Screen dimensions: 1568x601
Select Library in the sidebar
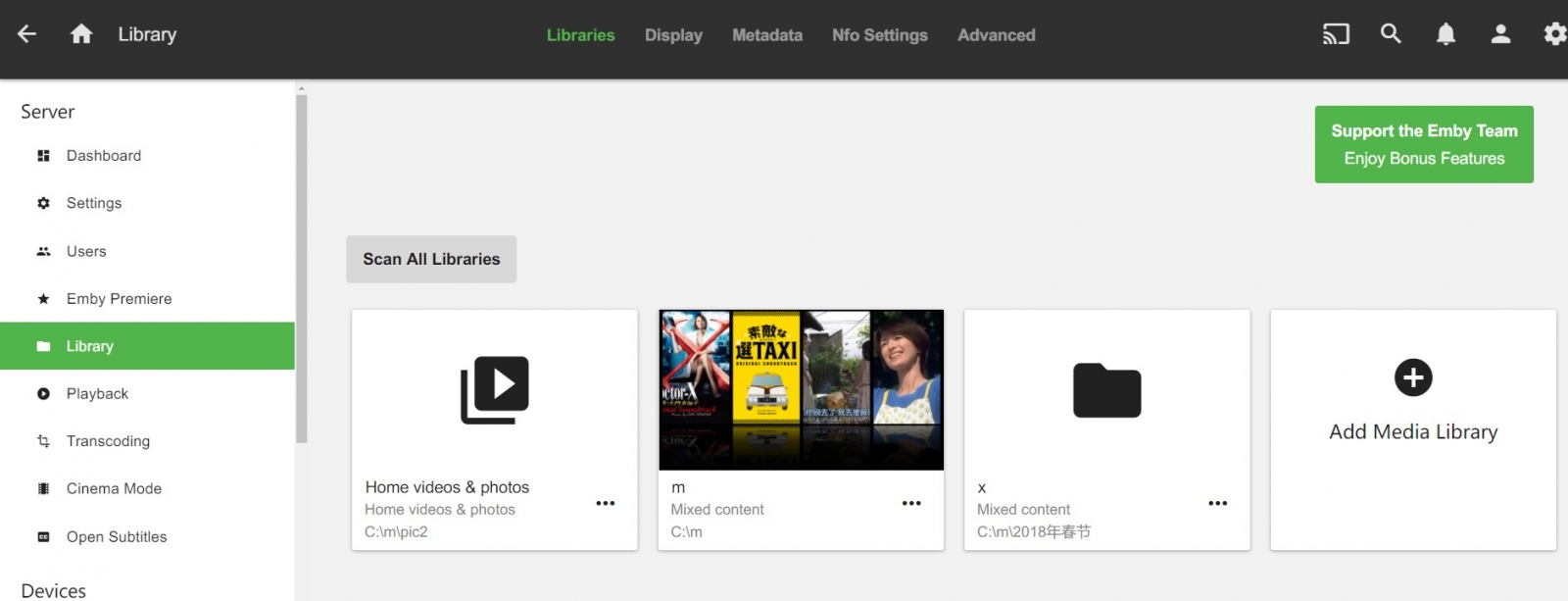click(x=147, y=346)
